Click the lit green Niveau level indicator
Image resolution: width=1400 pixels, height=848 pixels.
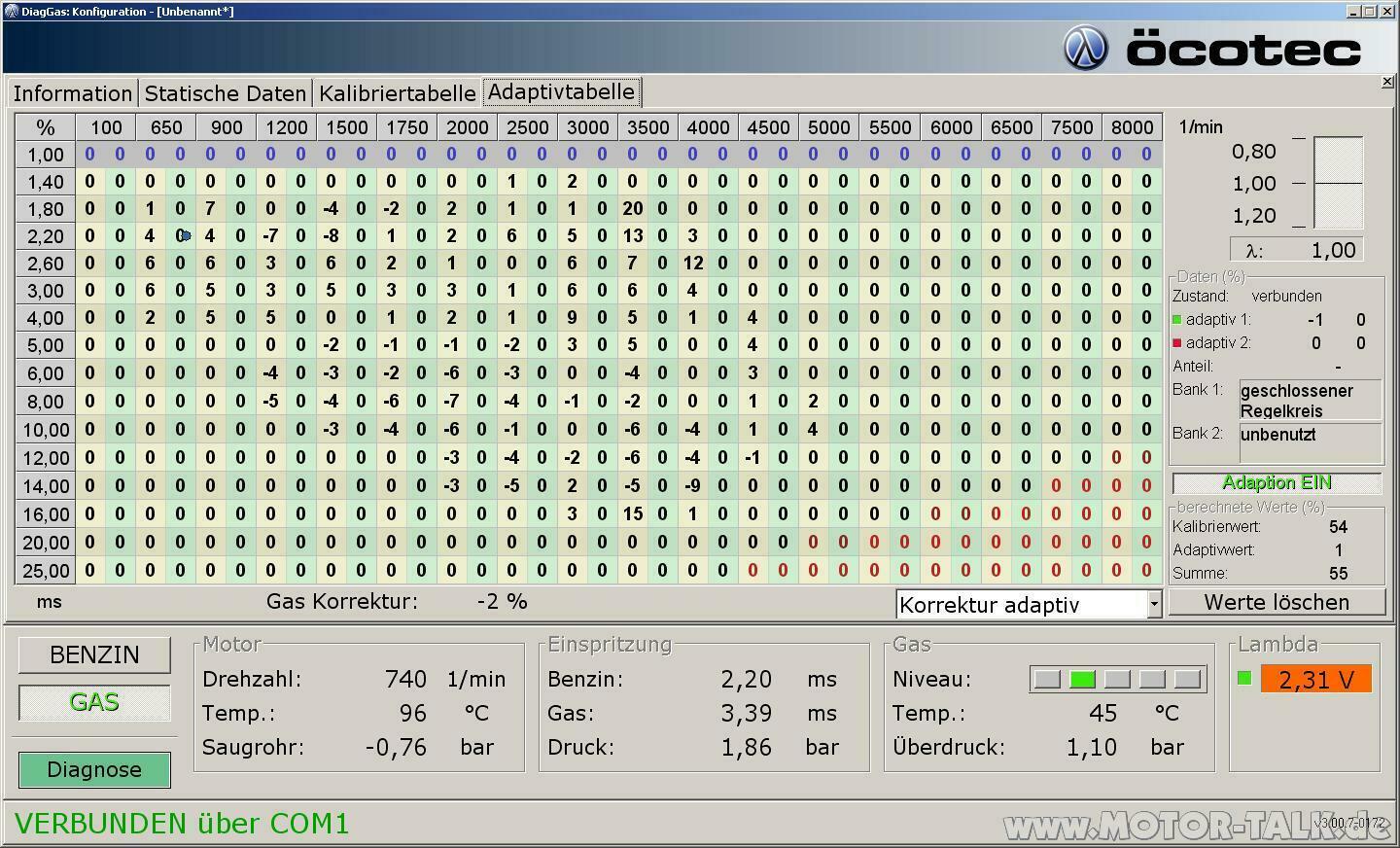click(1082, 679)
